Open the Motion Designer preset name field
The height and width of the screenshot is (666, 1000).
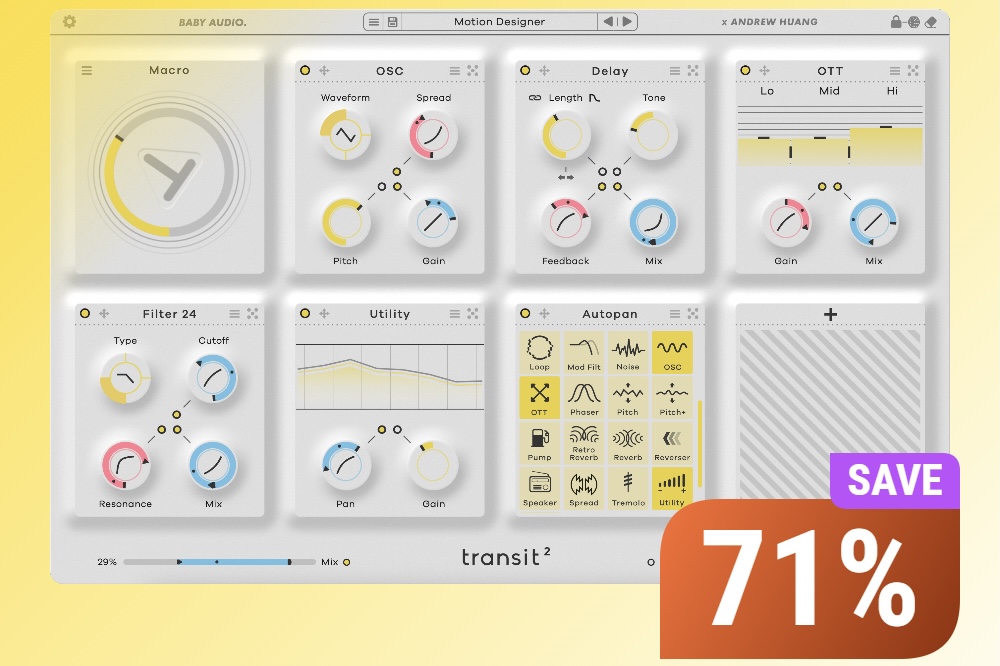[499, 22]
